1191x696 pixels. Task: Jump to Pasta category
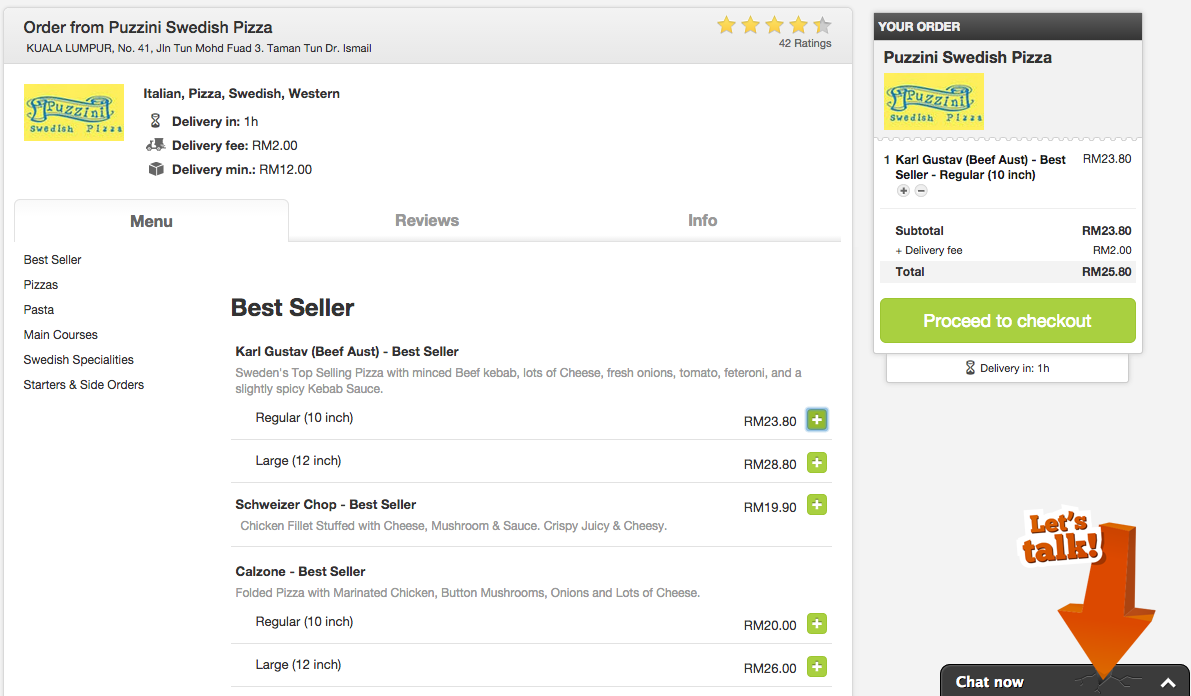[x=39, y=310]
